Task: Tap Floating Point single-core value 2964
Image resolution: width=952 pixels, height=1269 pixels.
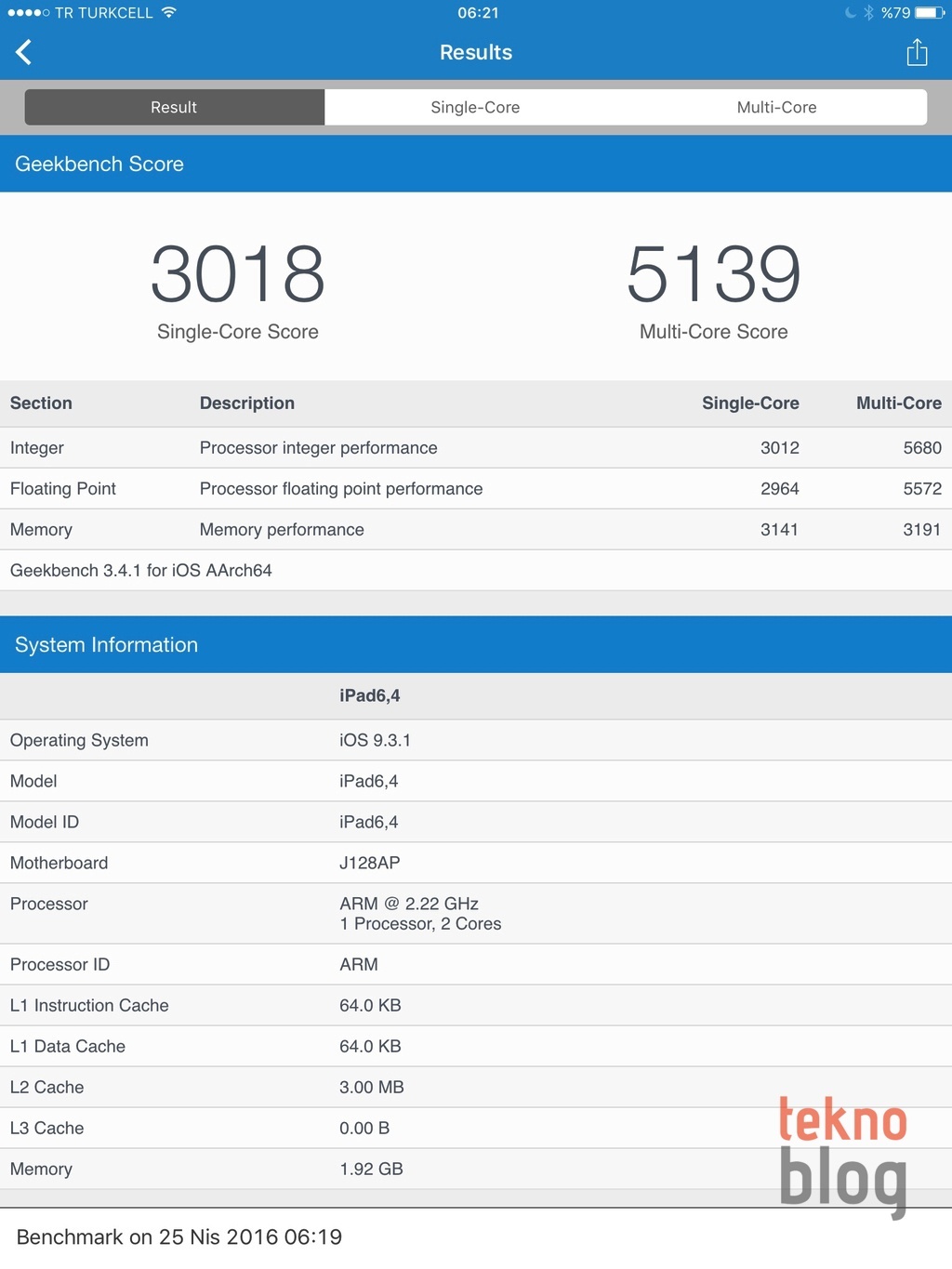Action: point(780,489)
